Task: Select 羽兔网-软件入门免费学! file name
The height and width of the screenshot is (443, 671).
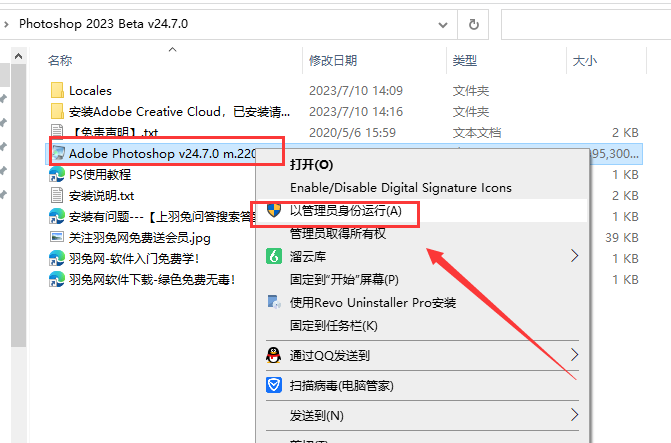Action: coord(134,259)
